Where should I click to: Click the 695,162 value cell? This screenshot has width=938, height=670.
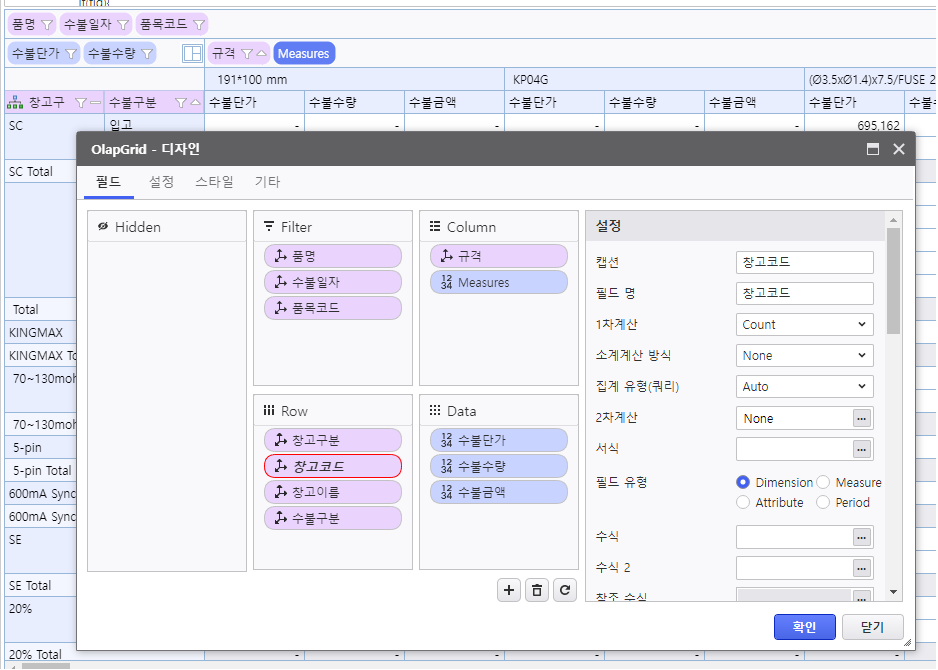[x=854, y=123]
